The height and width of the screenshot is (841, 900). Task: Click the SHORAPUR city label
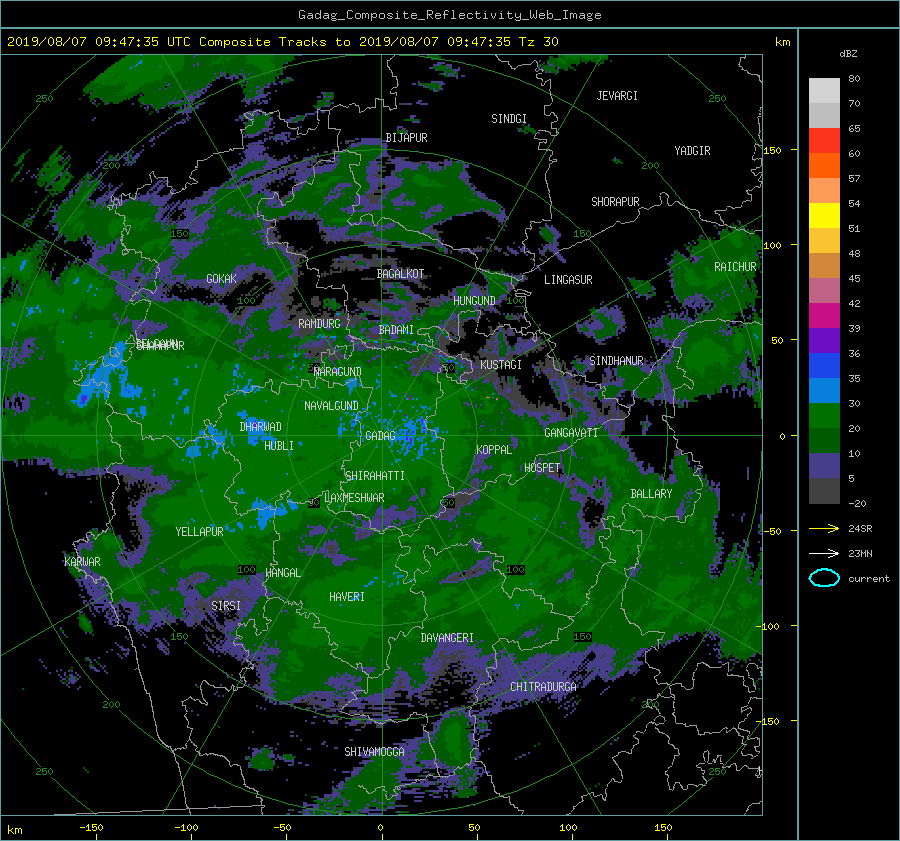tap(615, 202)
